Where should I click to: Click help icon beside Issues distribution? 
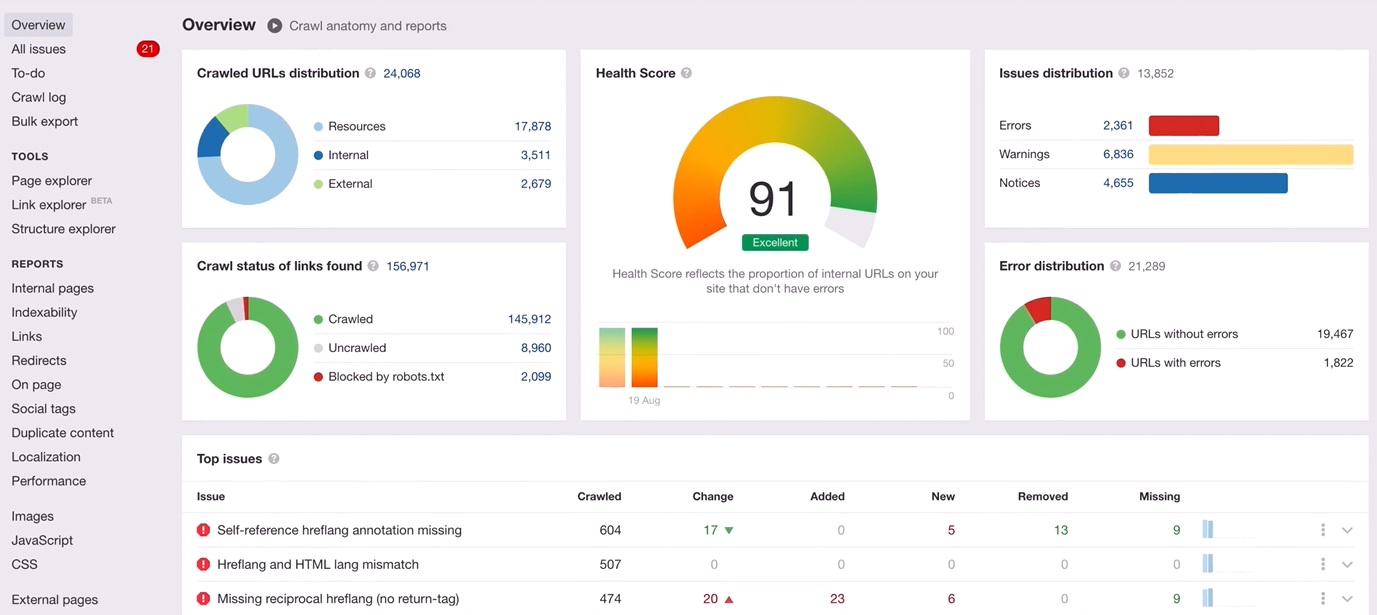tap(1124, 73)
